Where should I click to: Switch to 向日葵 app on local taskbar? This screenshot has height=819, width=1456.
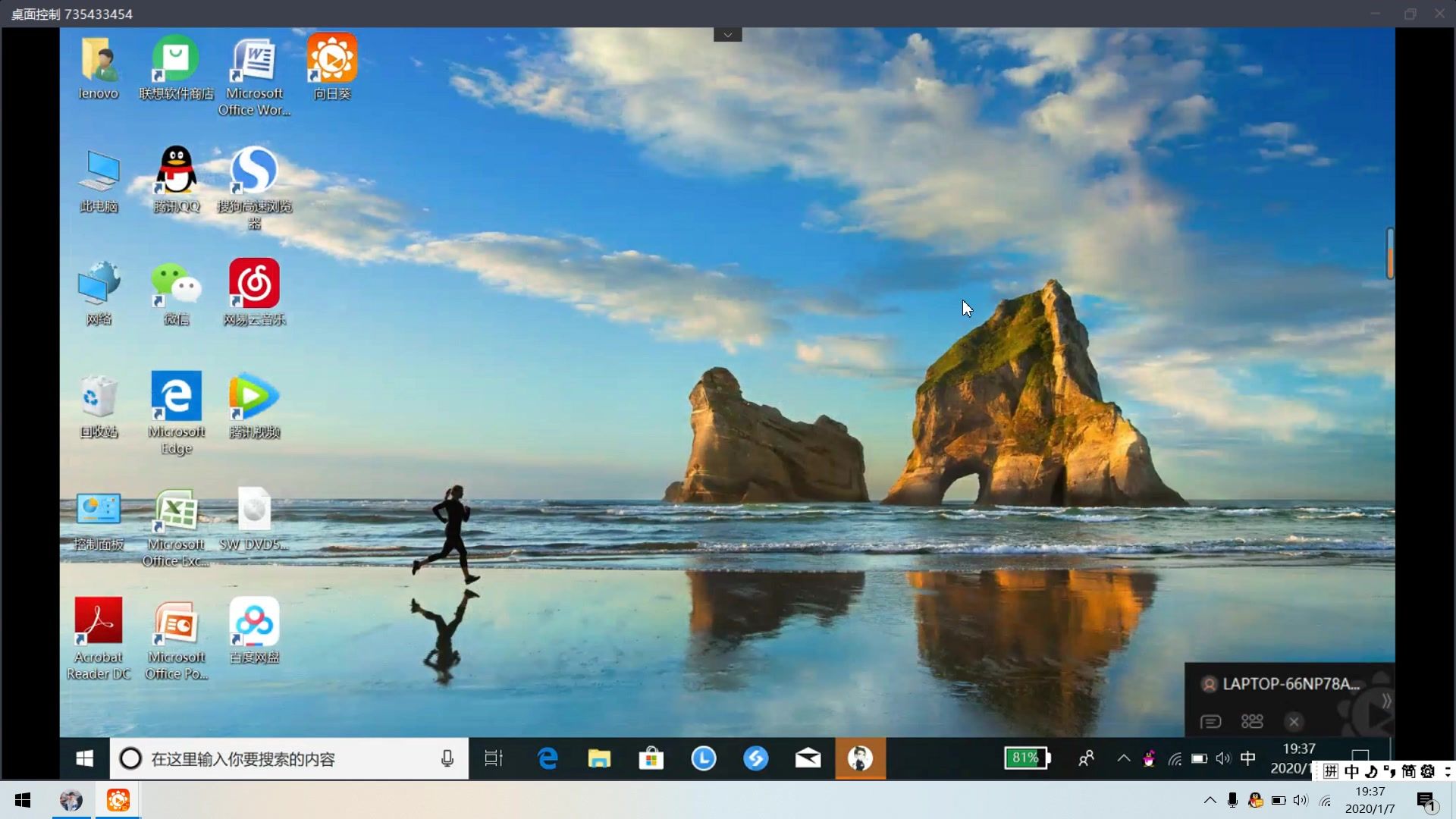118,800
